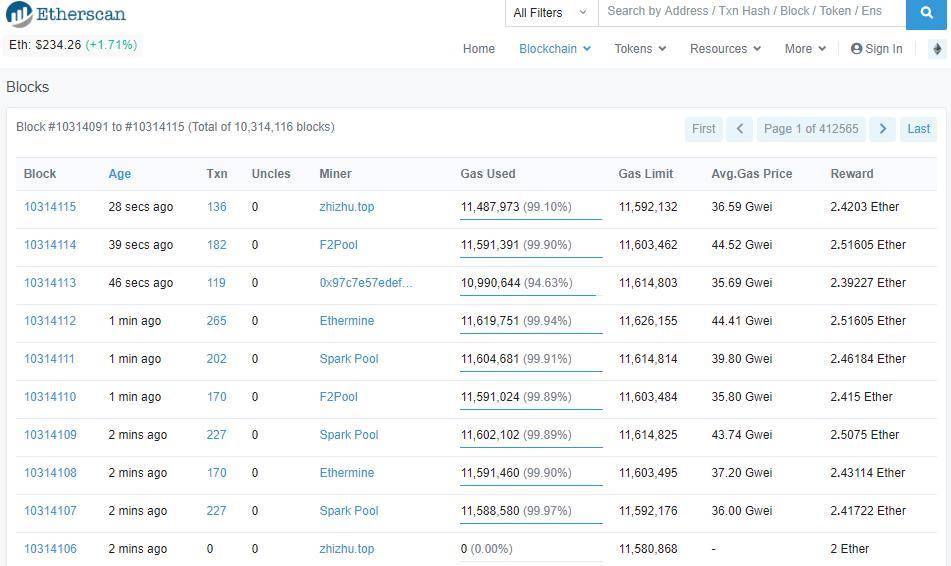The height and width of the screenshot is (566, 951).
Task: Select the 2.46184 Ether reward value
Action: point(868,359)
